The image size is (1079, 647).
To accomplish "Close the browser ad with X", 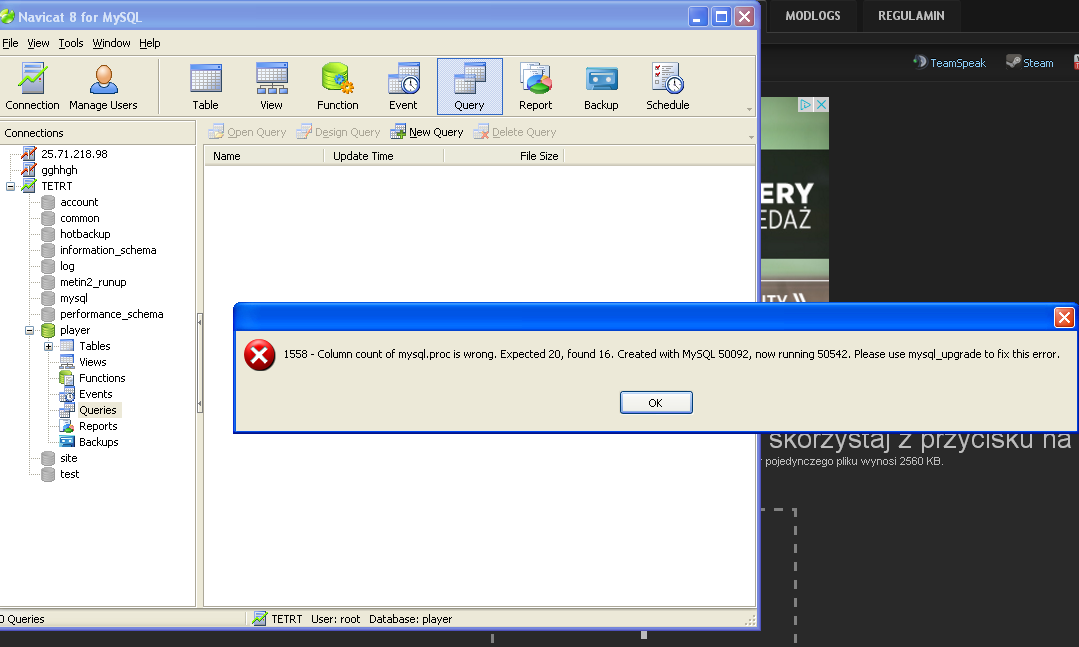I will (821, 105).
